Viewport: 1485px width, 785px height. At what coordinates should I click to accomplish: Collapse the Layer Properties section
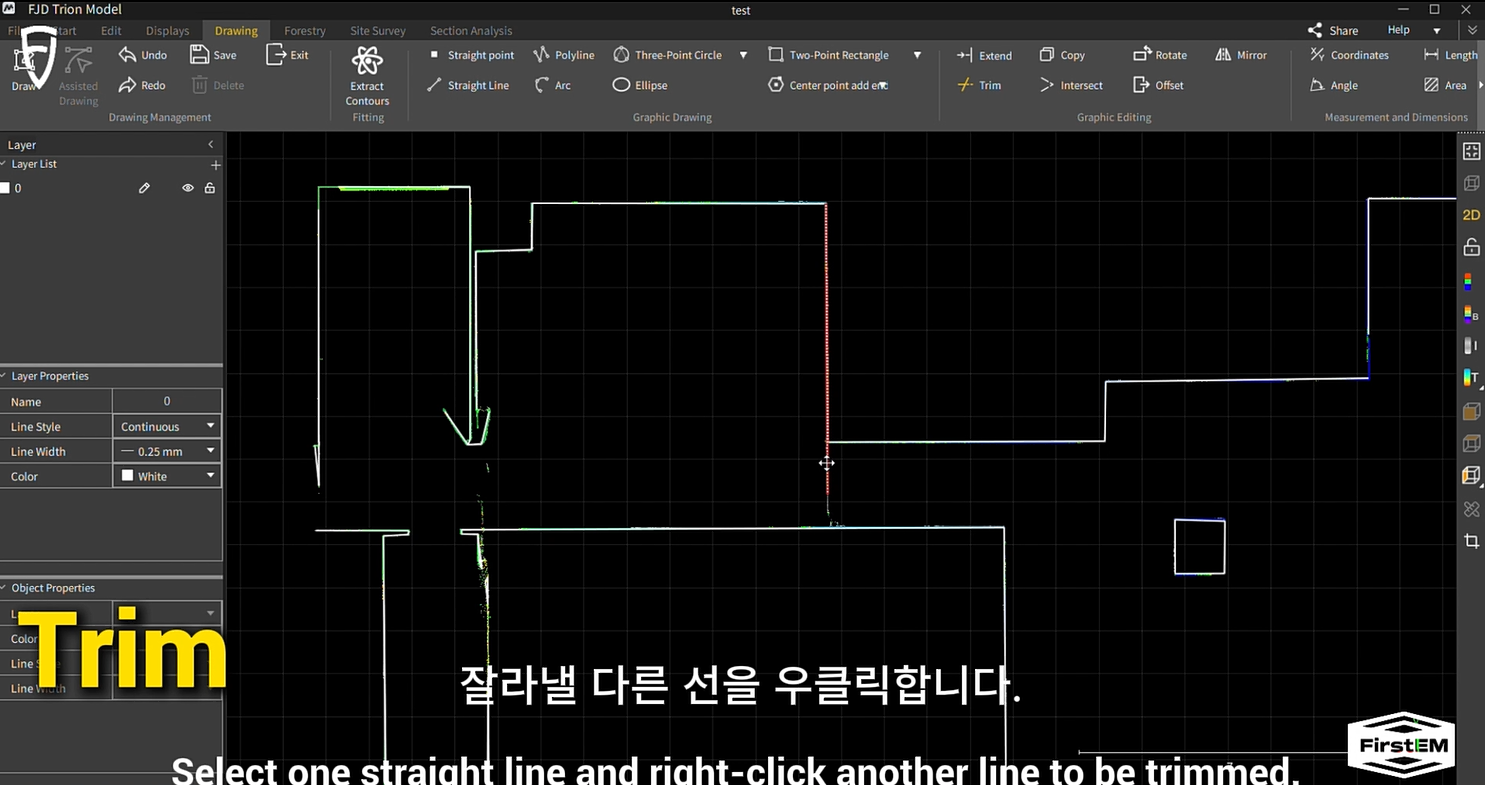4,376
